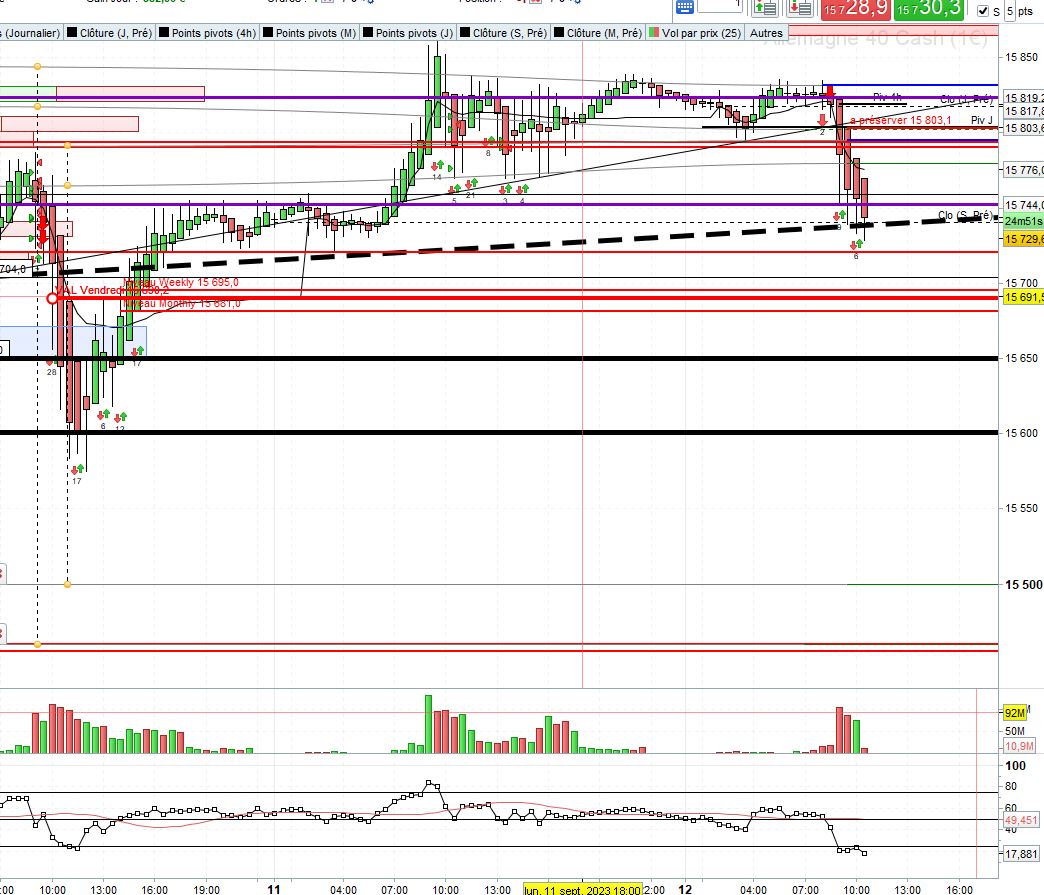Click the yellow 92M volume label
1044x895 pixels.
(1015, 713)
